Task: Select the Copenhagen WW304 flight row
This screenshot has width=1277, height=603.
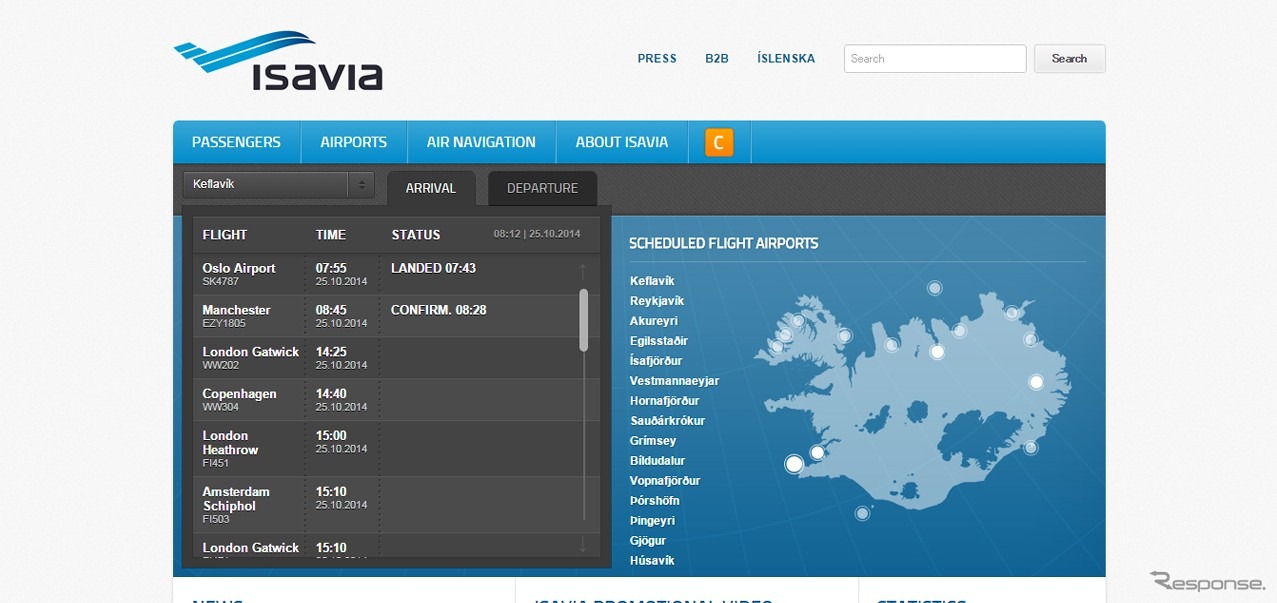Action: pos(396,400)
